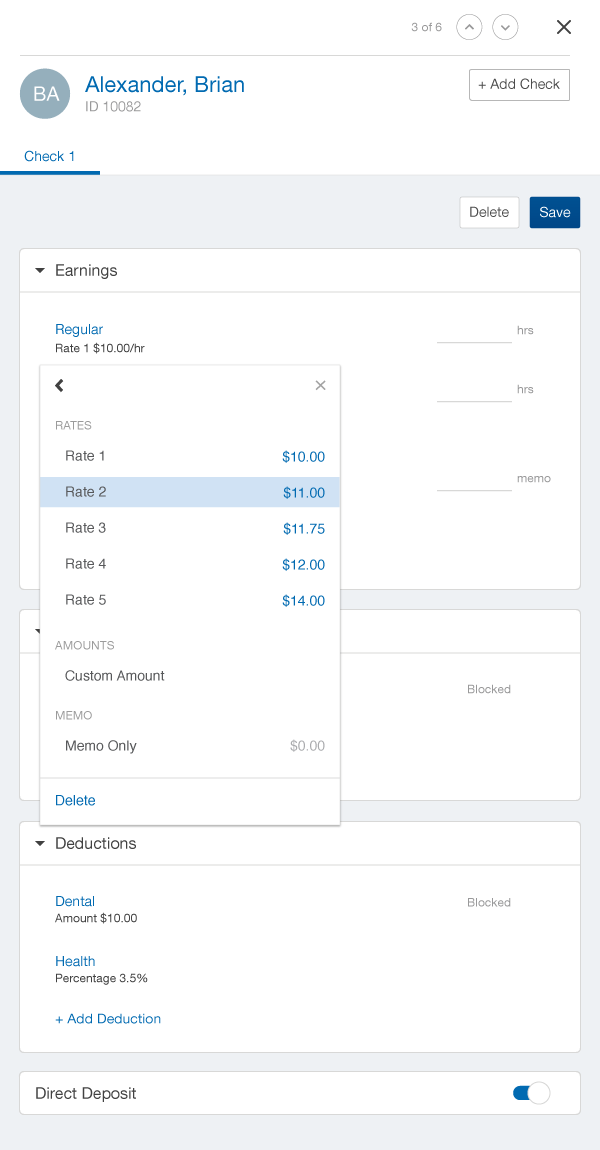The image size is (600, 1150).
Task: Toggle Direct Deposit switch off
Action: 531,1093
